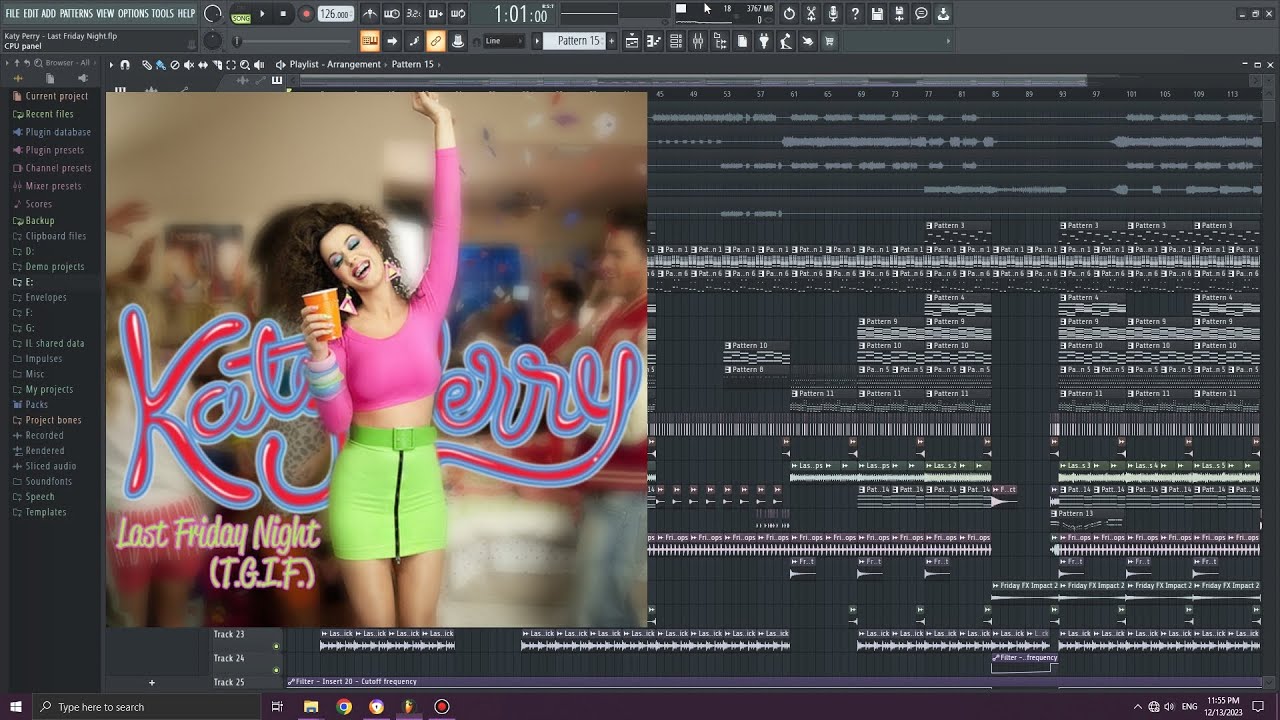
Task: Select the playback speaker tool in playlist
Action: (x=259, y=64)
